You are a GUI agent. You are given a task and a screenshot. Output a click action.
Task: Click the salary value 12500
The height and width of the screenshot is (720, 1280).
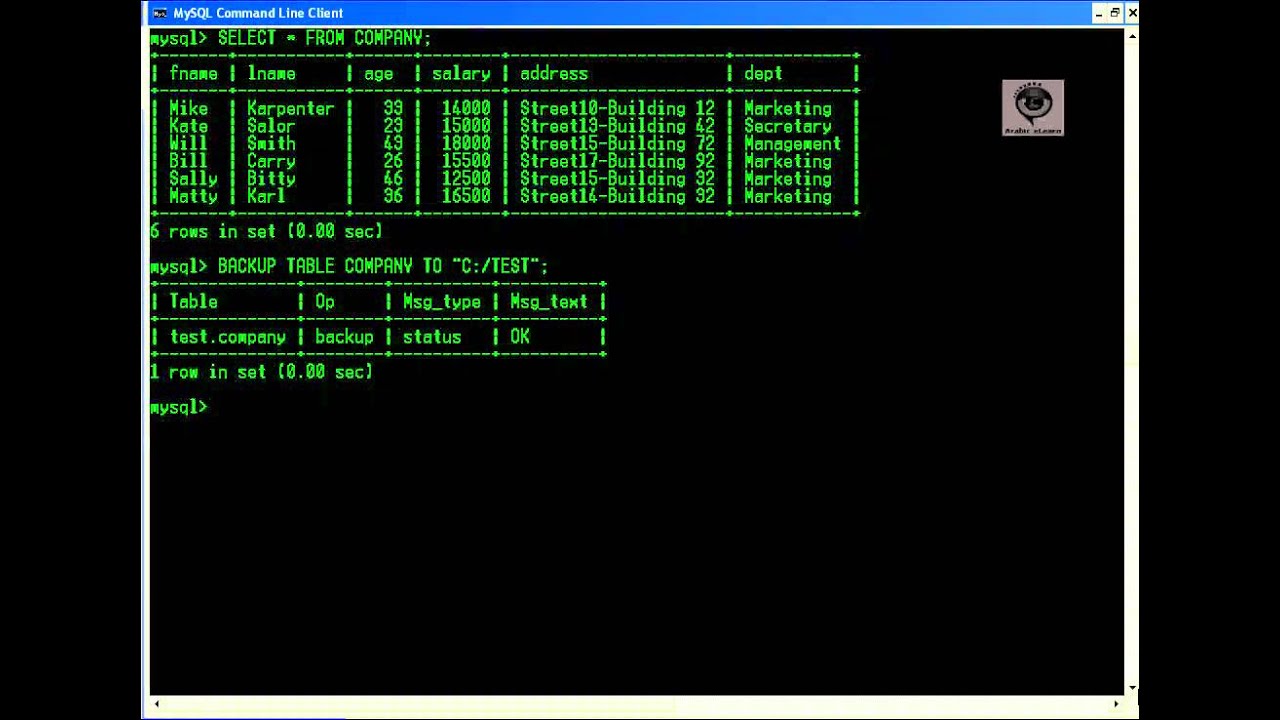click(466, 179)
